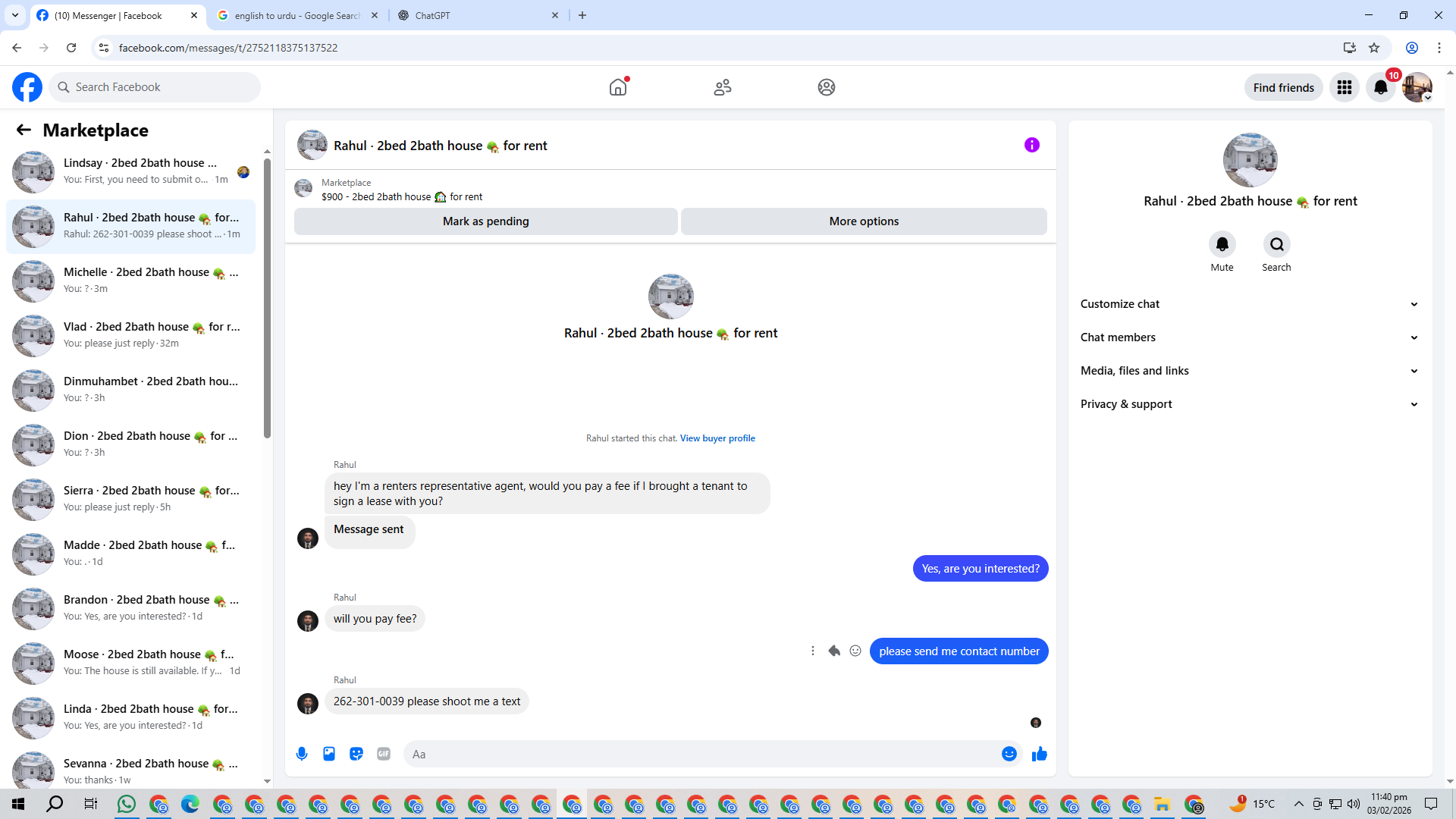This screenshot has width=1456, height=819.
Task: Click the message text input field
Action: (698, 754)
